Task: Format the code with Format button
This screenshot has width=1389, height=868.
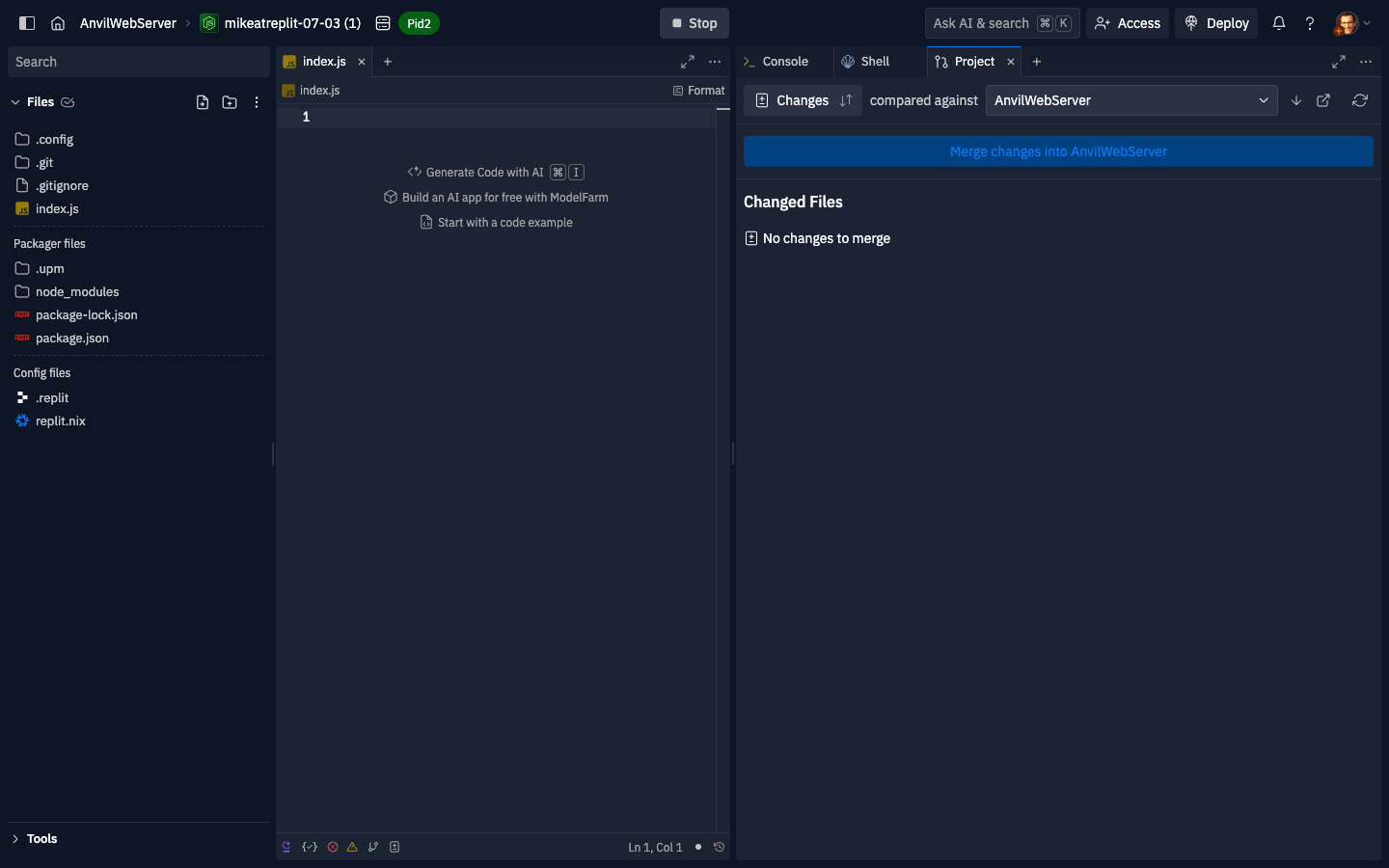Action: [699, 91]
